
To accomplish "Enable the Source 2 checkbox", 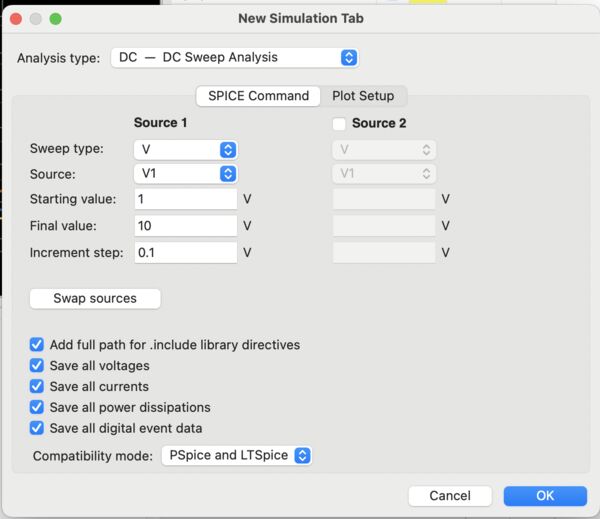I will [339, 124].
